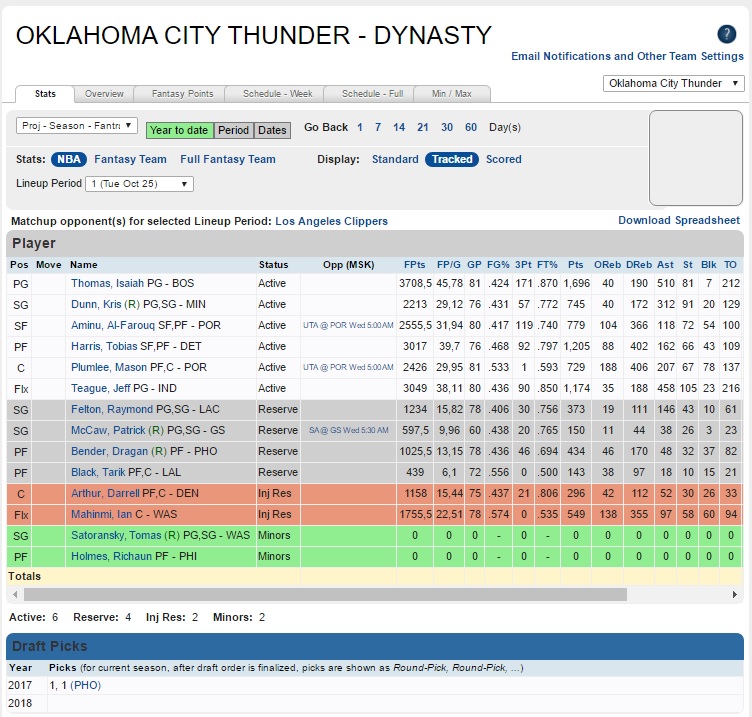Go back 30 days
Screen dimensions: 752x717
point(447,127)
